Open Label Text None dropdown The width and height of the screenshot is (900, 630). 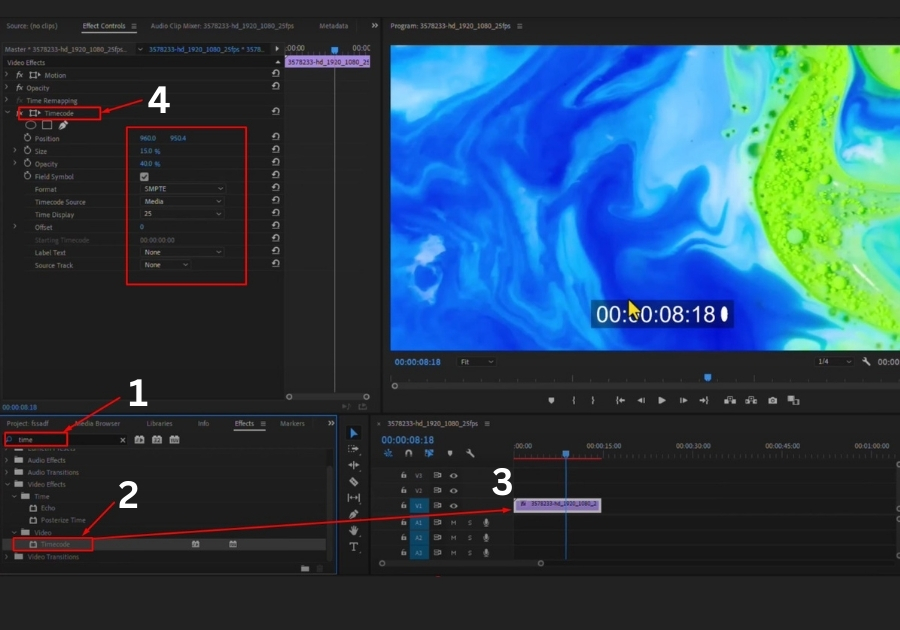point(182,252)
